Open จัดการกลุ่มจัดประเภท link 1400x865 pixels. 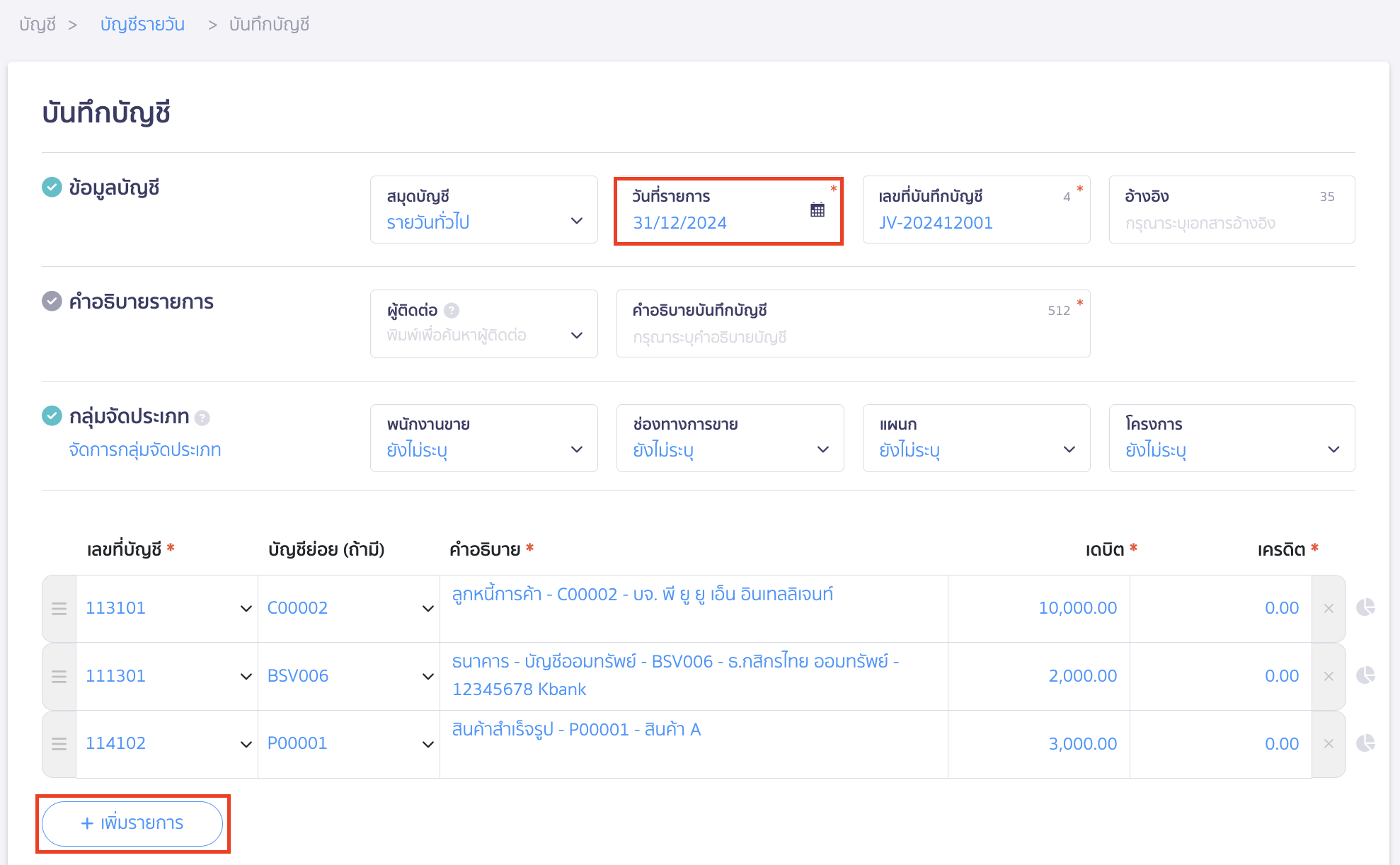point(145,450)
